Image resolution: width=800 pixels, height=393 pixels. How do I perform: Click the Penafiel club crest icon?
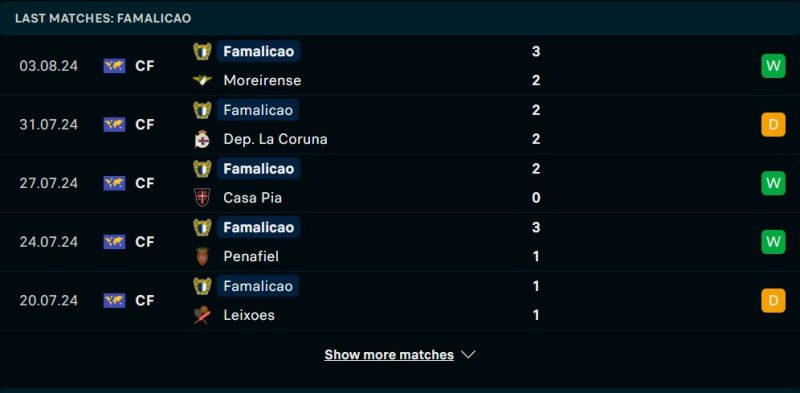click(202, 256)
